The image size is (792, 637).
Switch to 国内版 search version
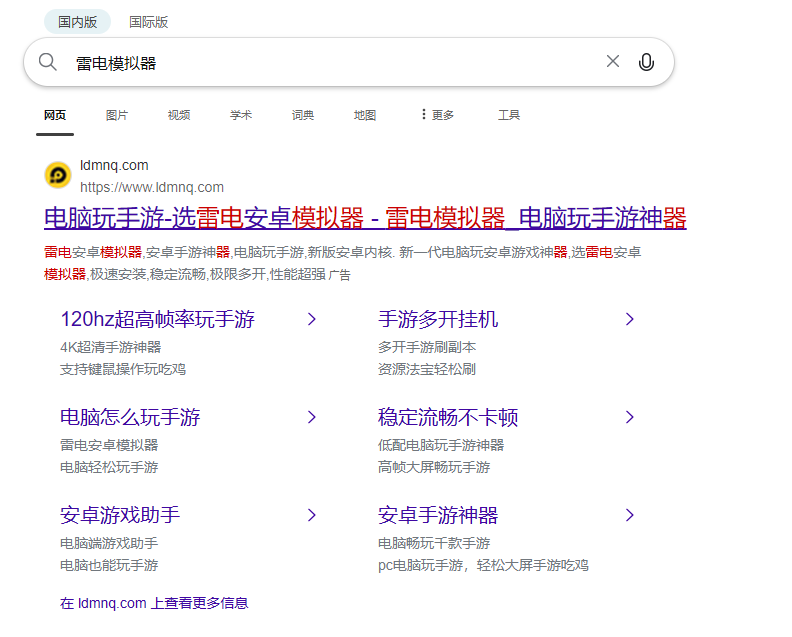(x=77, y=21)
